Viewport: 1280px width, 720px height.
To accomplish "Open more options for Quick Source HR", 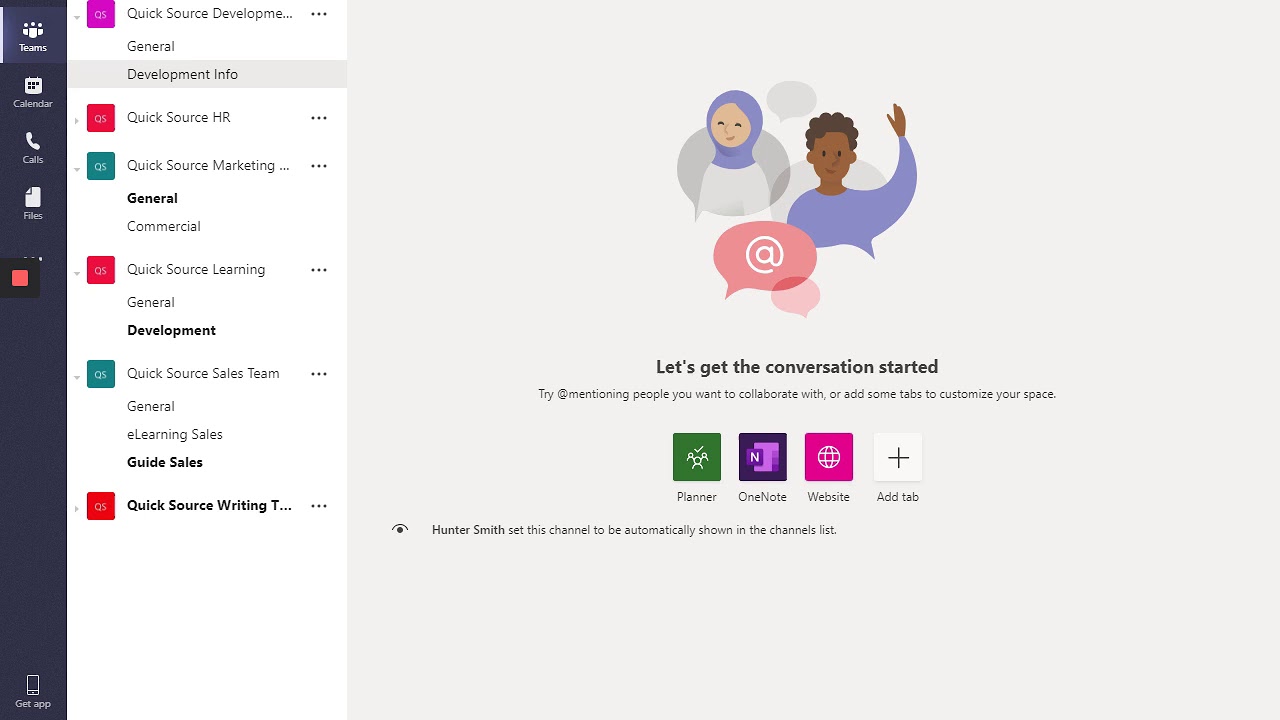I will coord(319,118).
